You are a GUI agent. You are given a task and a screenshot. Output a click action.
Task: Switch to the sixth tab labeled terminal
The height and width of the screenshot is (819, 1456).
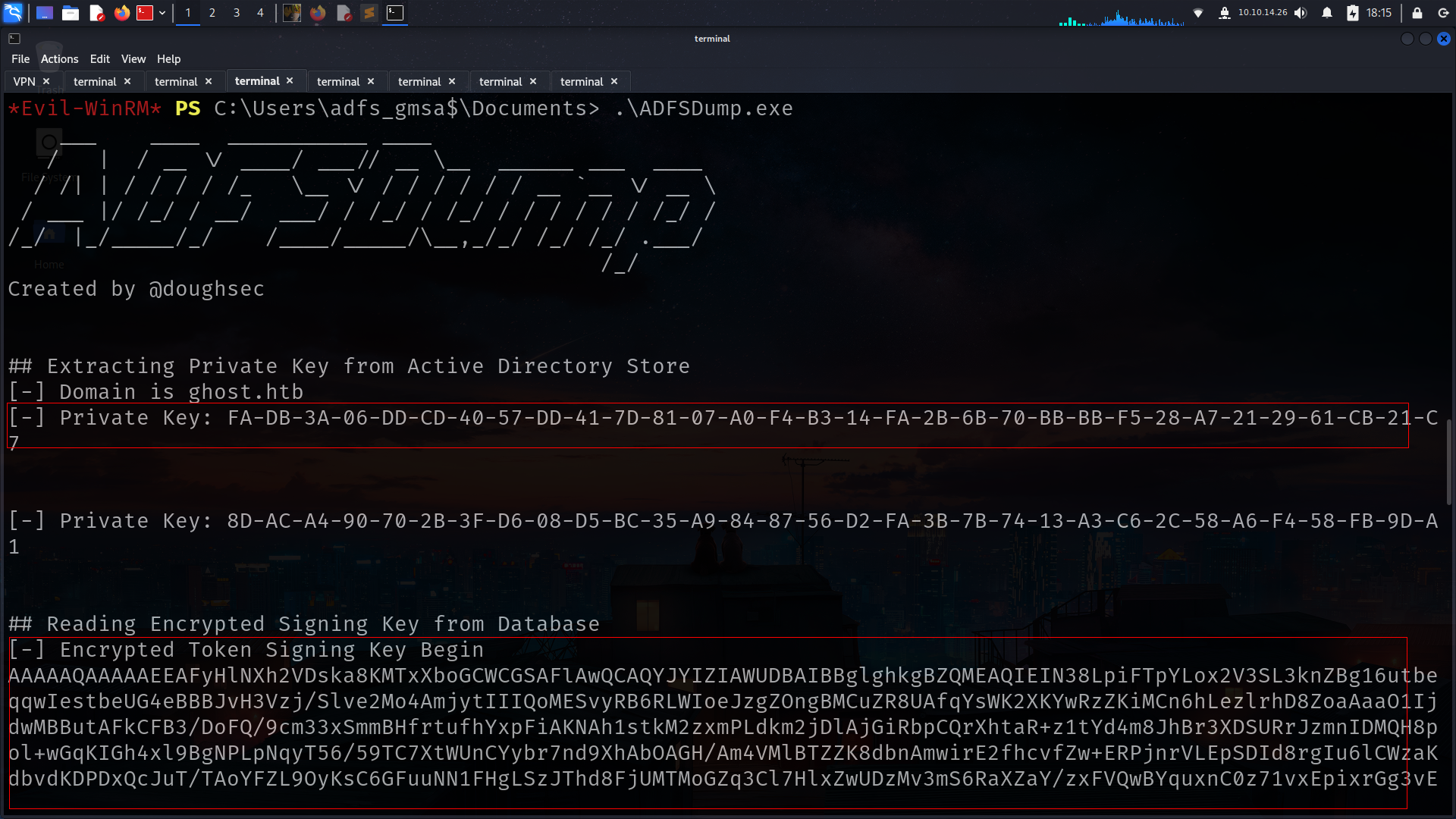(419, 81)
